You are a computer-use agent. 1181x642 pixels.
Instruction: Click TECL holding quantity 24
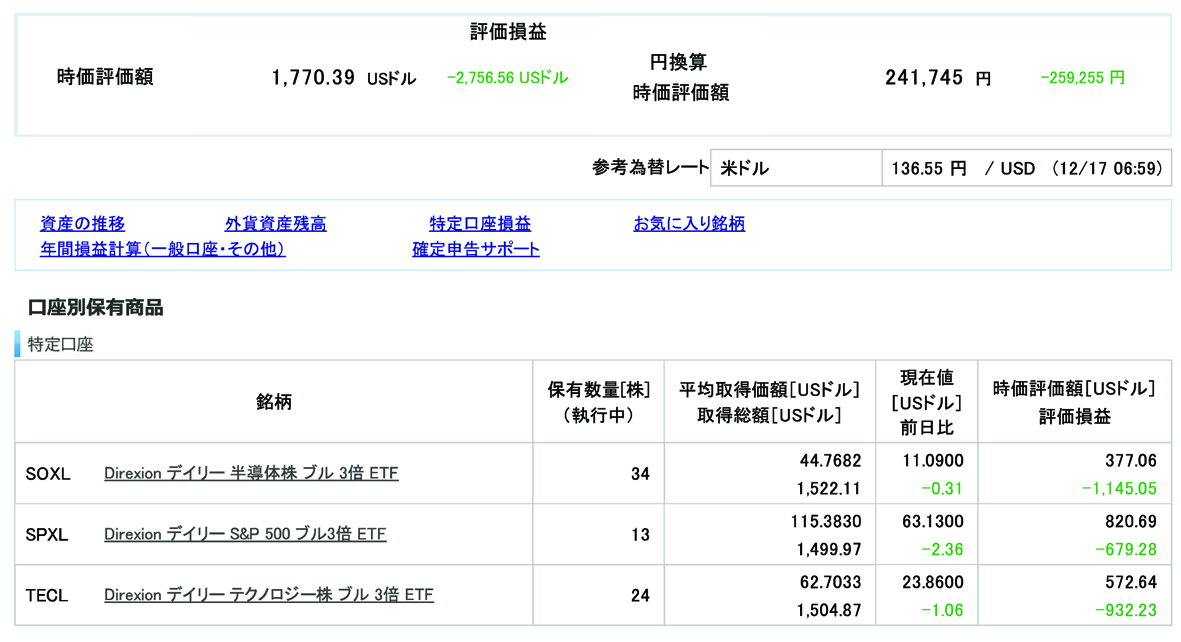640,595
